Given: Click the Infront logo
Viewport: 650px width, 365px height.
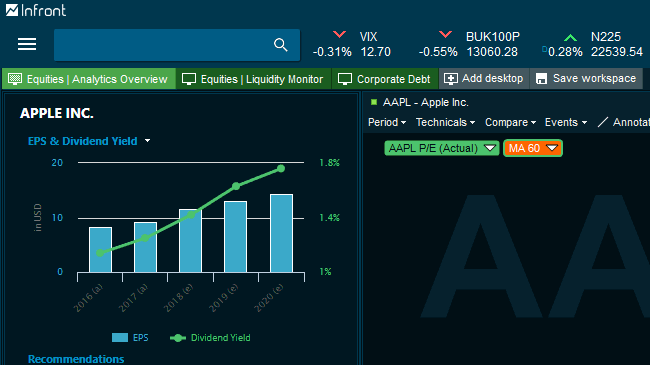Looking at the screenshot, I should [x=36, y=10].
